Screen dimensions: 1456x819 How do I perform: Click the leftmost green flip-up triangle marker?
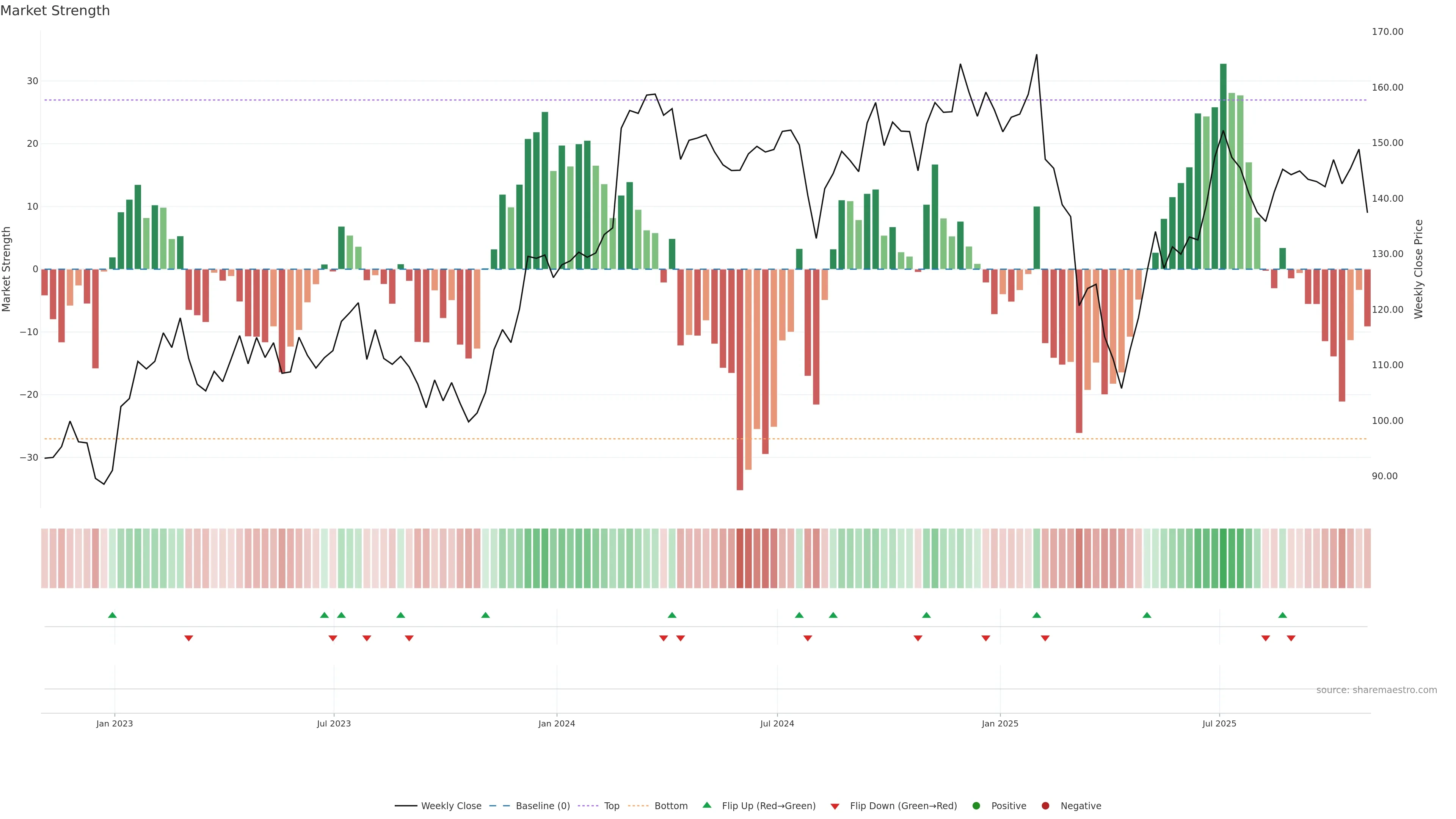(113, 615)
